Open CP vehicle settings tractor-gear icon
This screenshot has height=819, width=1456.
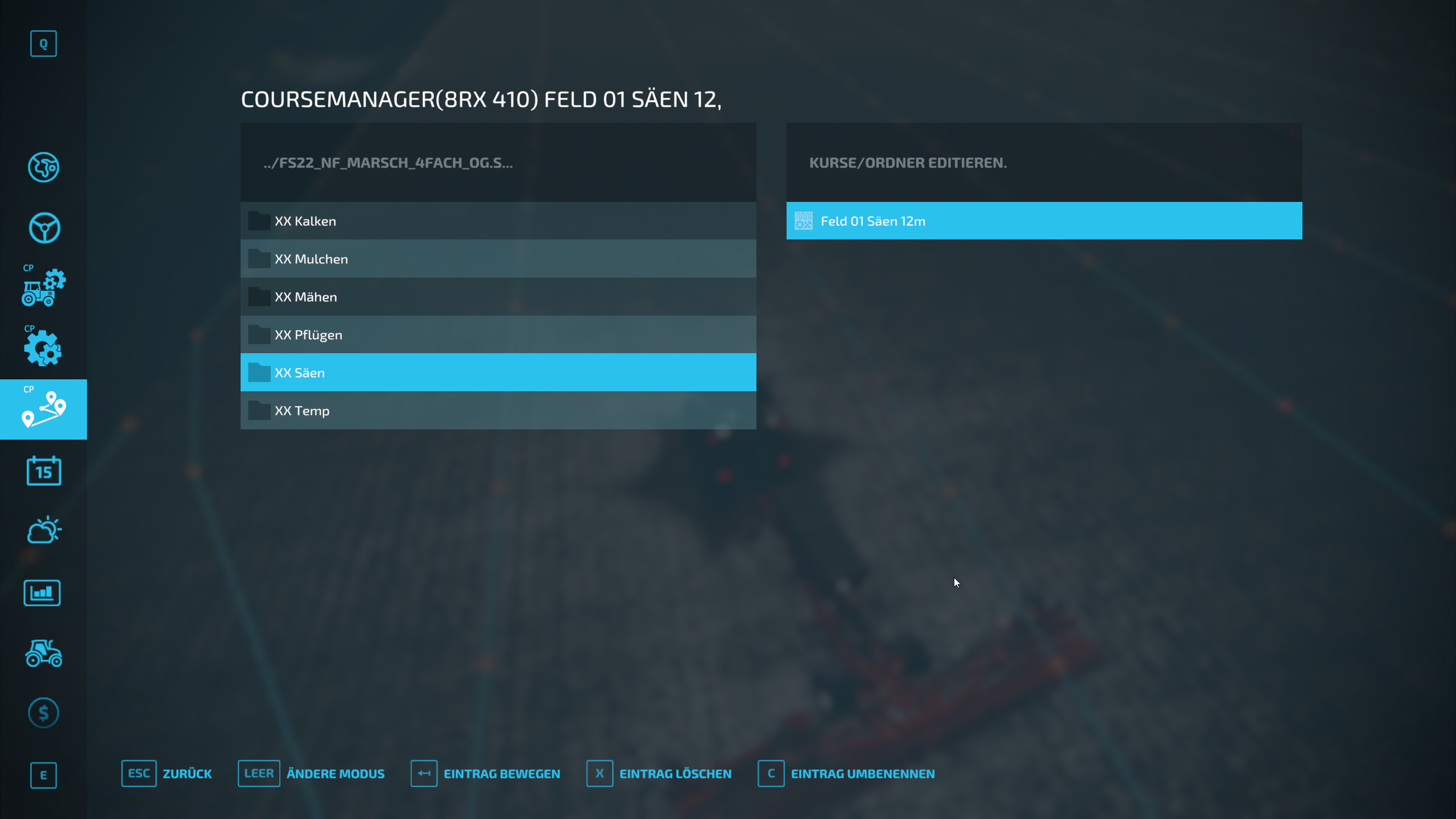[x=43, y=288]
